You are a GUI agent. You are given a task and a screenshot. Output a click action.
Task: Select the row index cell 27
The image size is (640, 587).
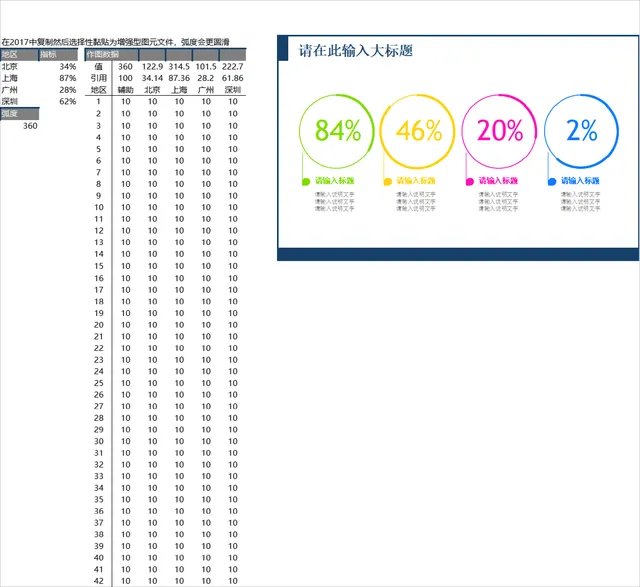point(98,406)
